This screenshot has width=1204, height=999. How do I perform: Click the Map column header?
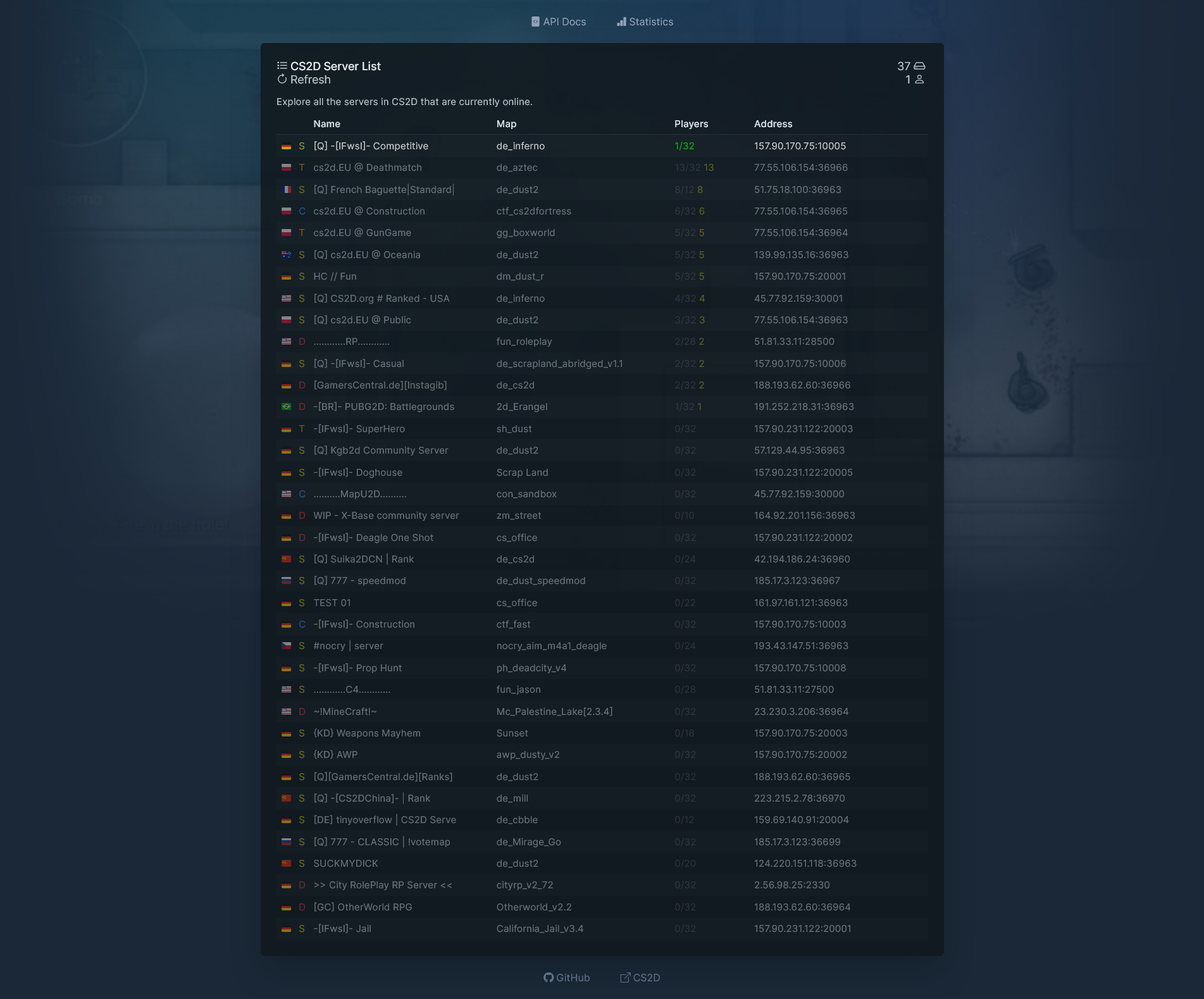[x=506, y=124]
